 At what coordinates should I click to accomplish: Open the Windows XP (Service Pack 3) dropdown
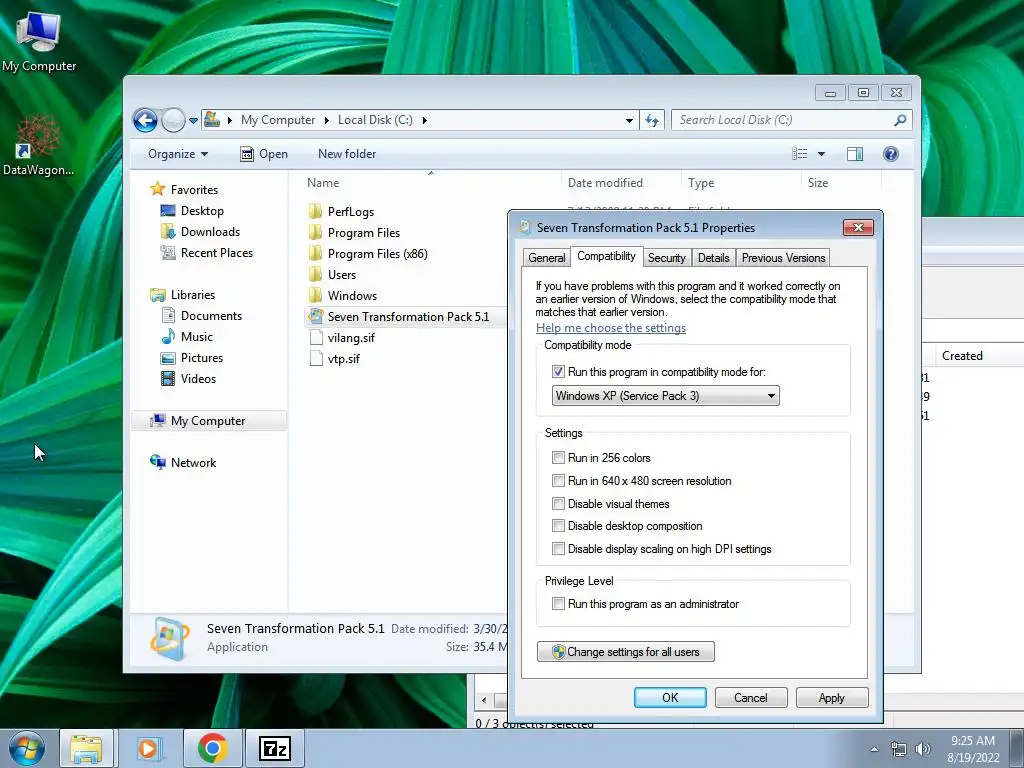pos(665,396)
